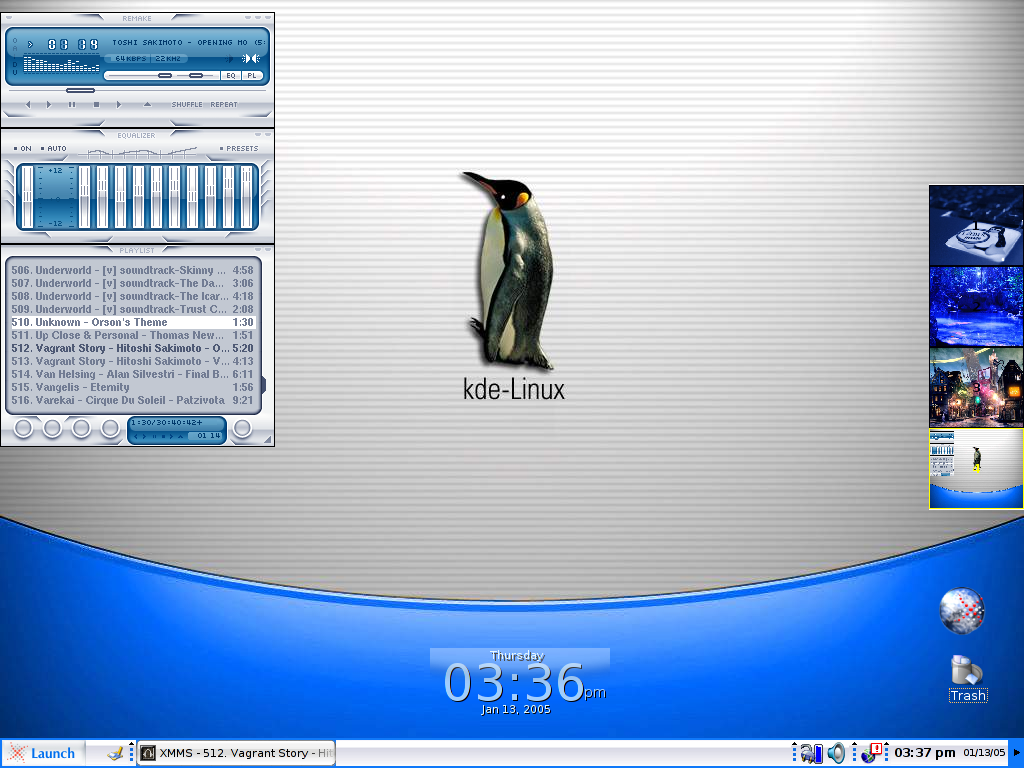The height and width of the screenshot is (768, 1024).
Task: Click the show desktop icon next to Launch
Action: click(115, 754)
